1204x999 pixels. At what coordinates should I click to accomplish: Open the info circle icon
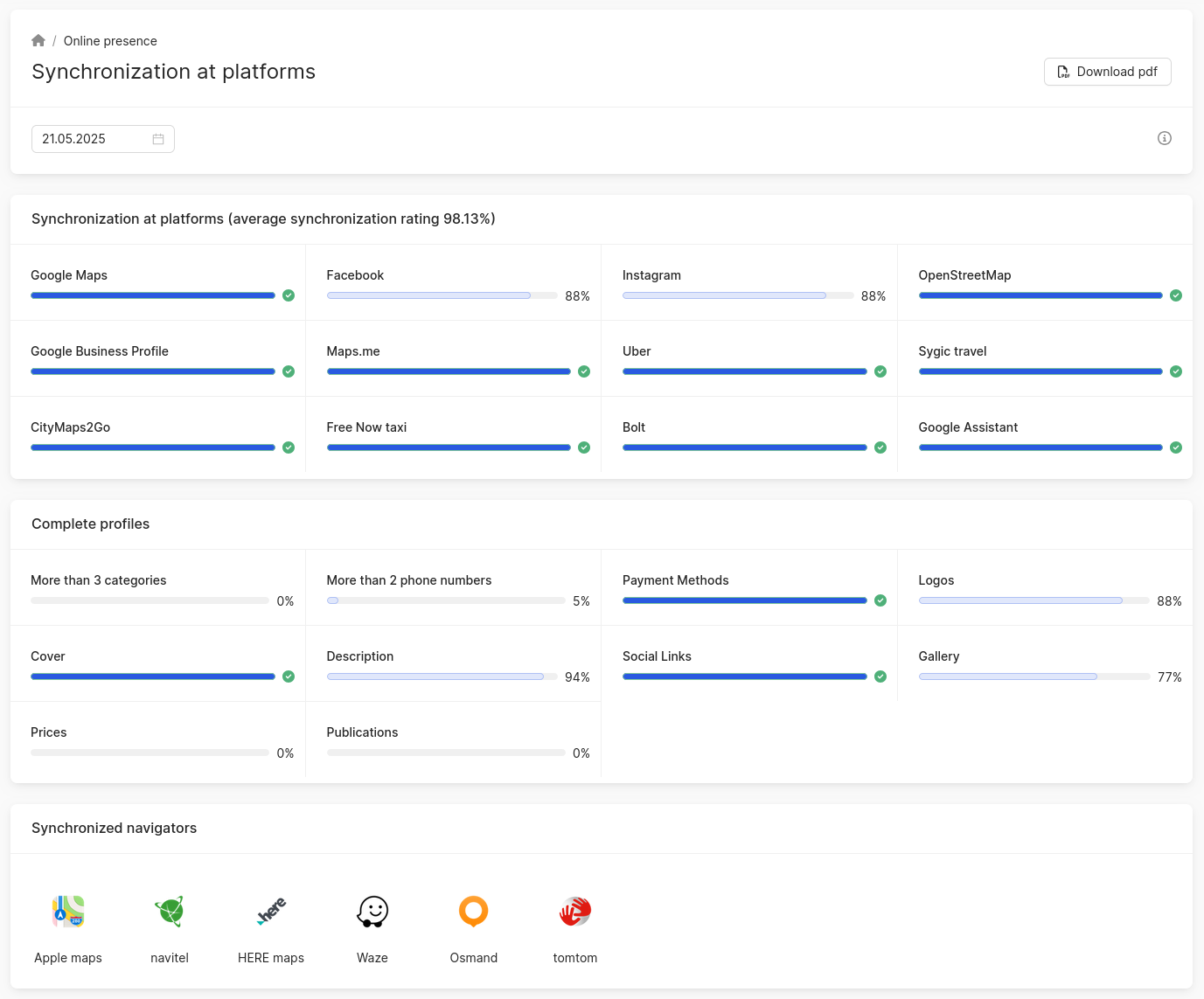pyautogui.click(x=1164, y=138)
